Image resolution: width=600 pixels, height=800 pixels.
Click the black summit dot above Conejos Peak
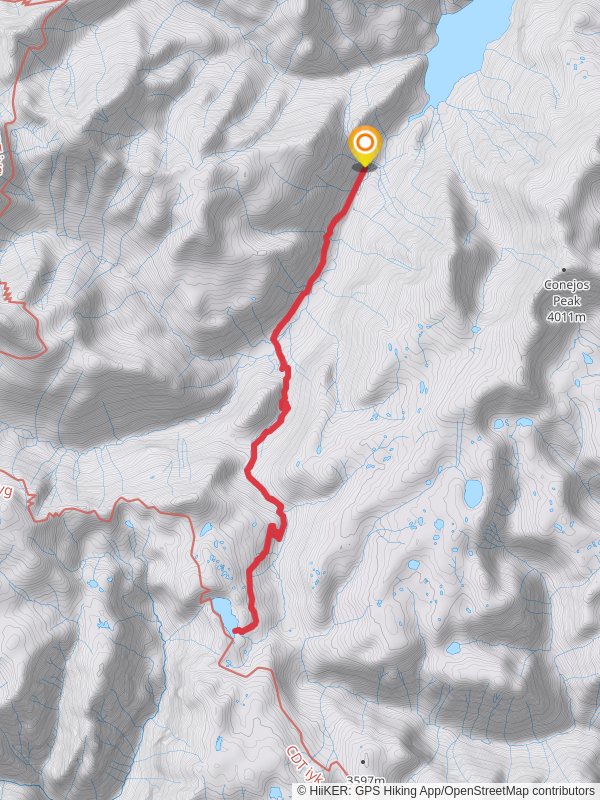click(564, 270)
